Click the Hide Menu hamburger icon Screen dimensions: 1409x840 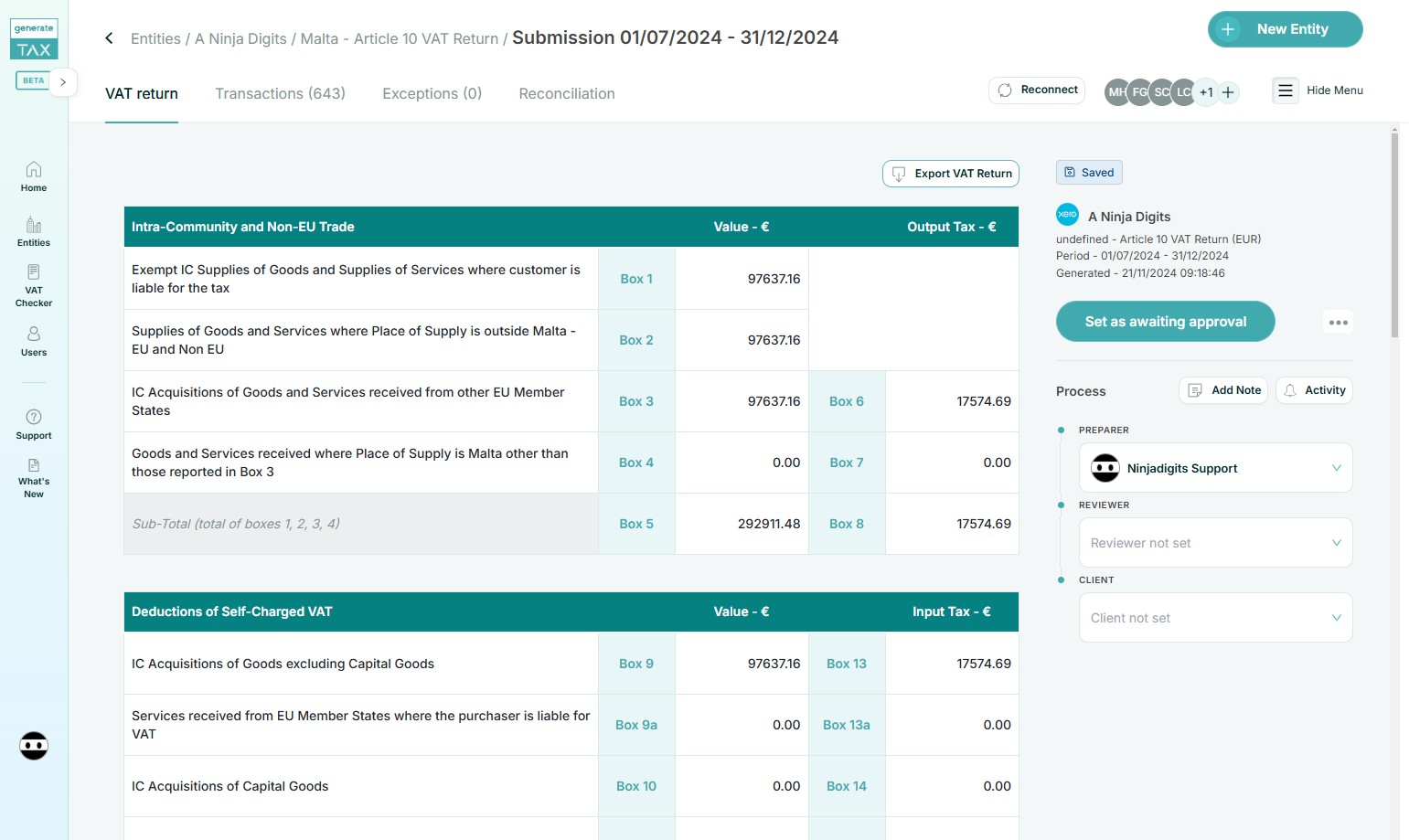pyautogui.click(x=1285, y=90)
